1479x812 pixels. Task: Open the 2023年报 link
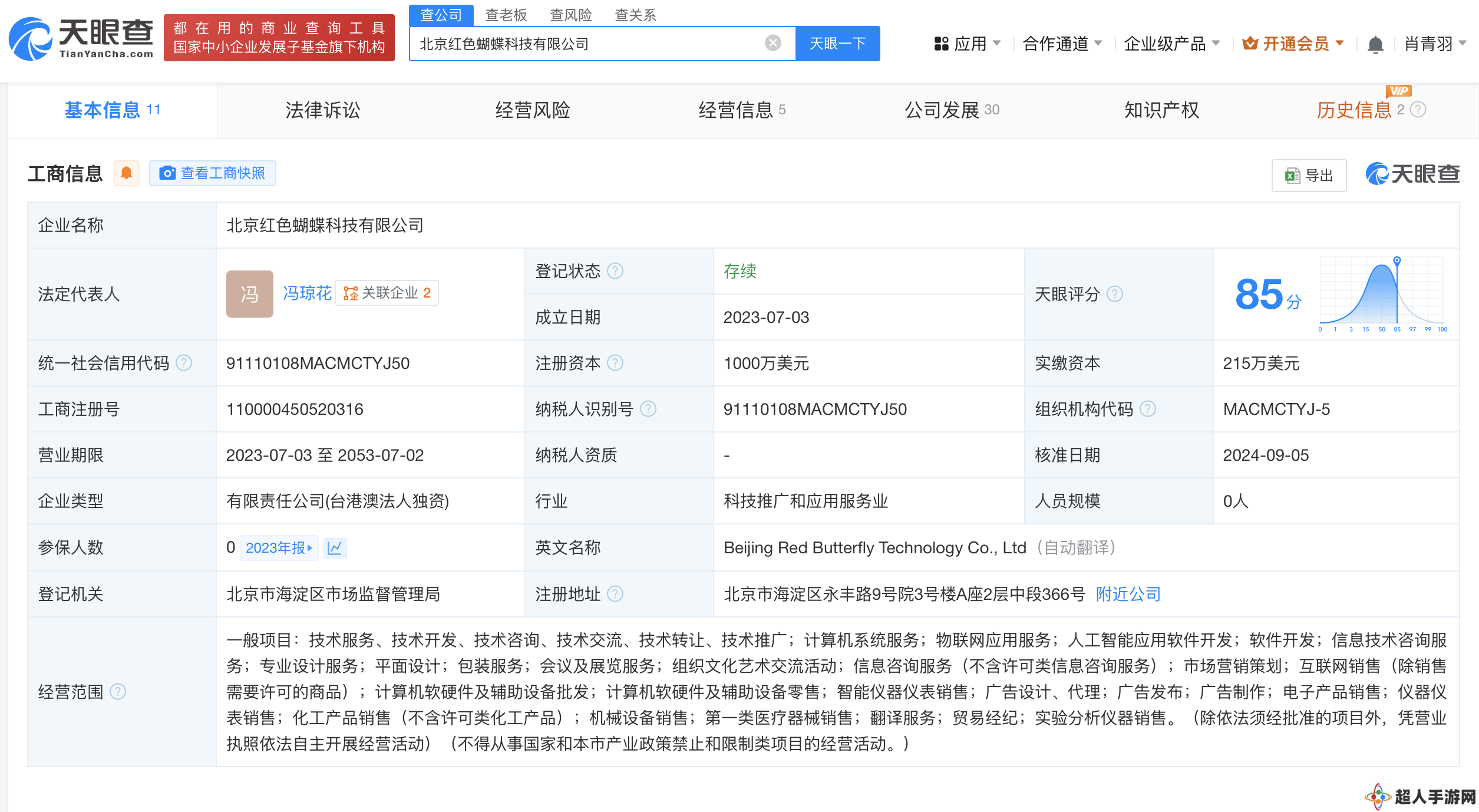point(279,548)
